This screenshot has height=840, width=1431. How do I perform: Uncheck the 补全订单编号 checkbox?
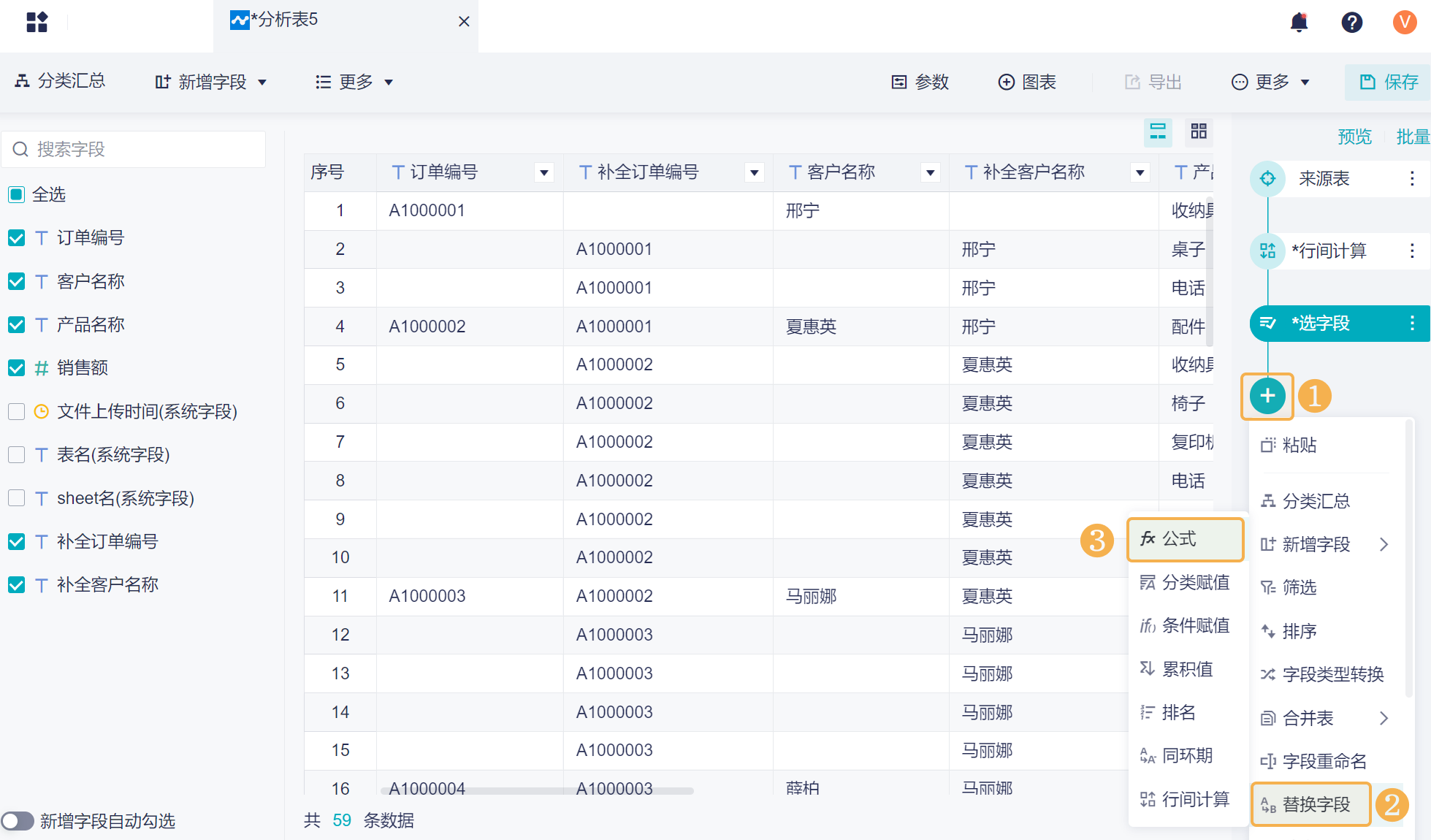click(x=16, y=541)
